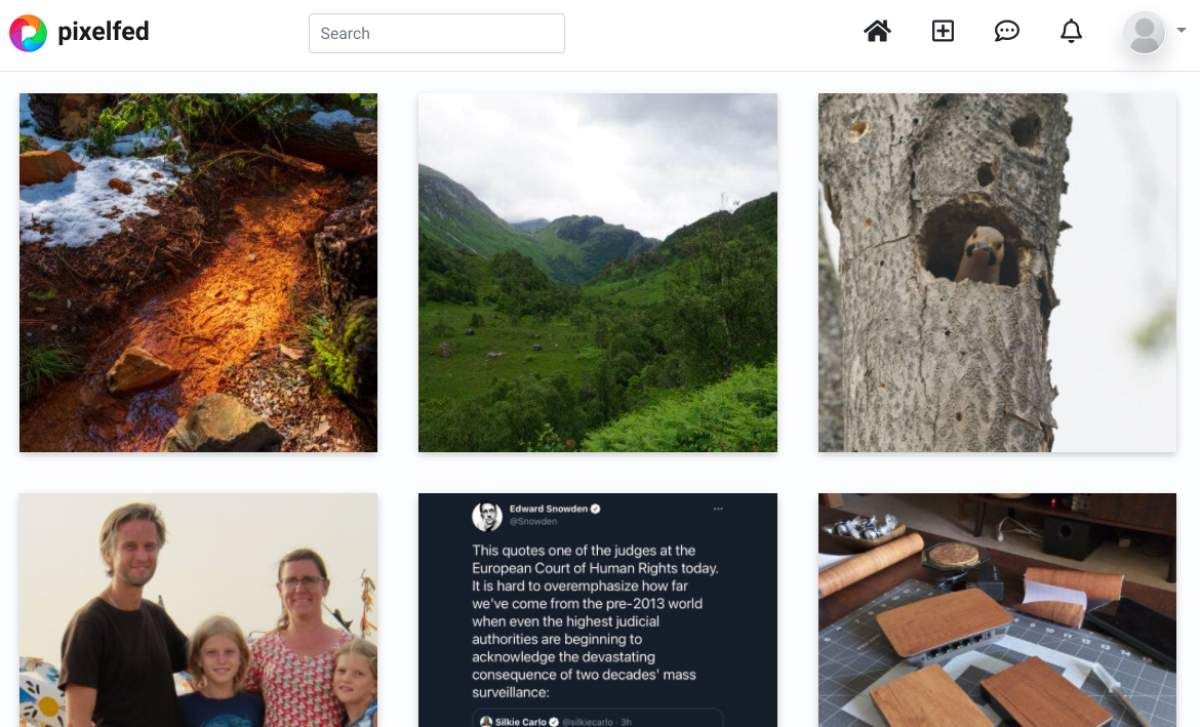
Task: Click the pixelfed brand name link
Action: tap(103, 32)
